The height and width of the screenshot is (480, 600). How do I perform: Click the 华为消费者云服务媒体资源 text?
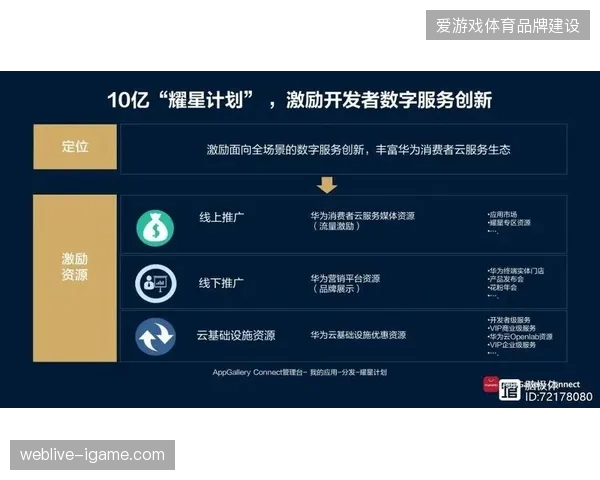tap(362, 216)
